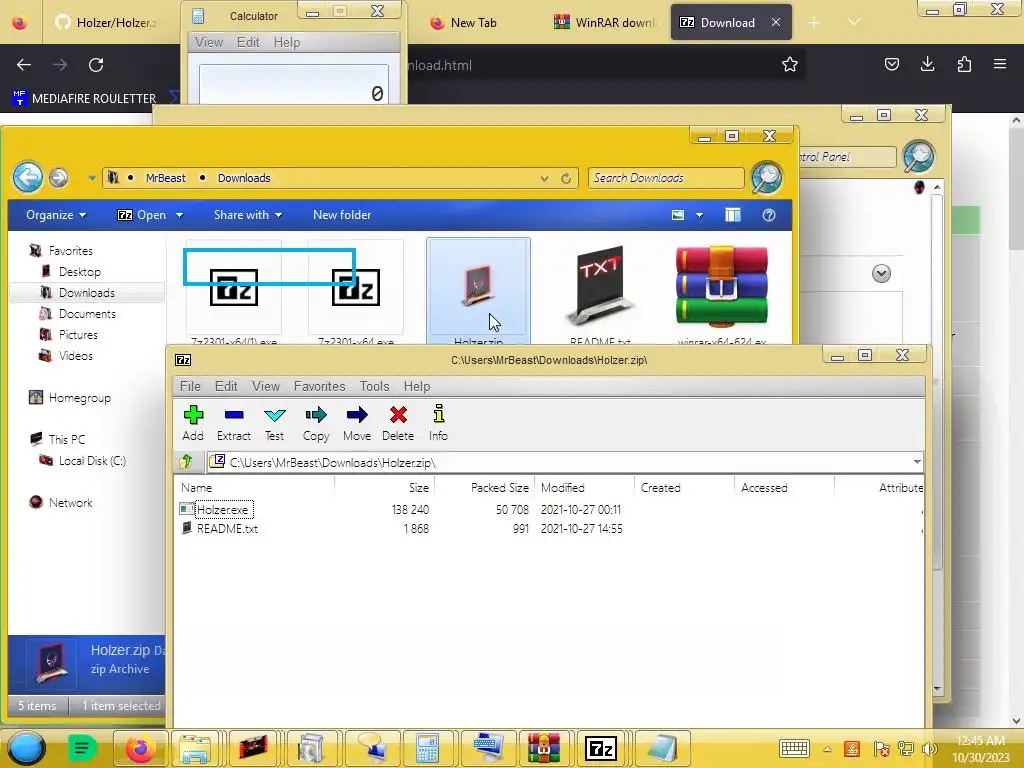Open Firefox hamburger application menu
Screen dimensions: 1024x768
pyautogui.click(x=1000, y=64)
